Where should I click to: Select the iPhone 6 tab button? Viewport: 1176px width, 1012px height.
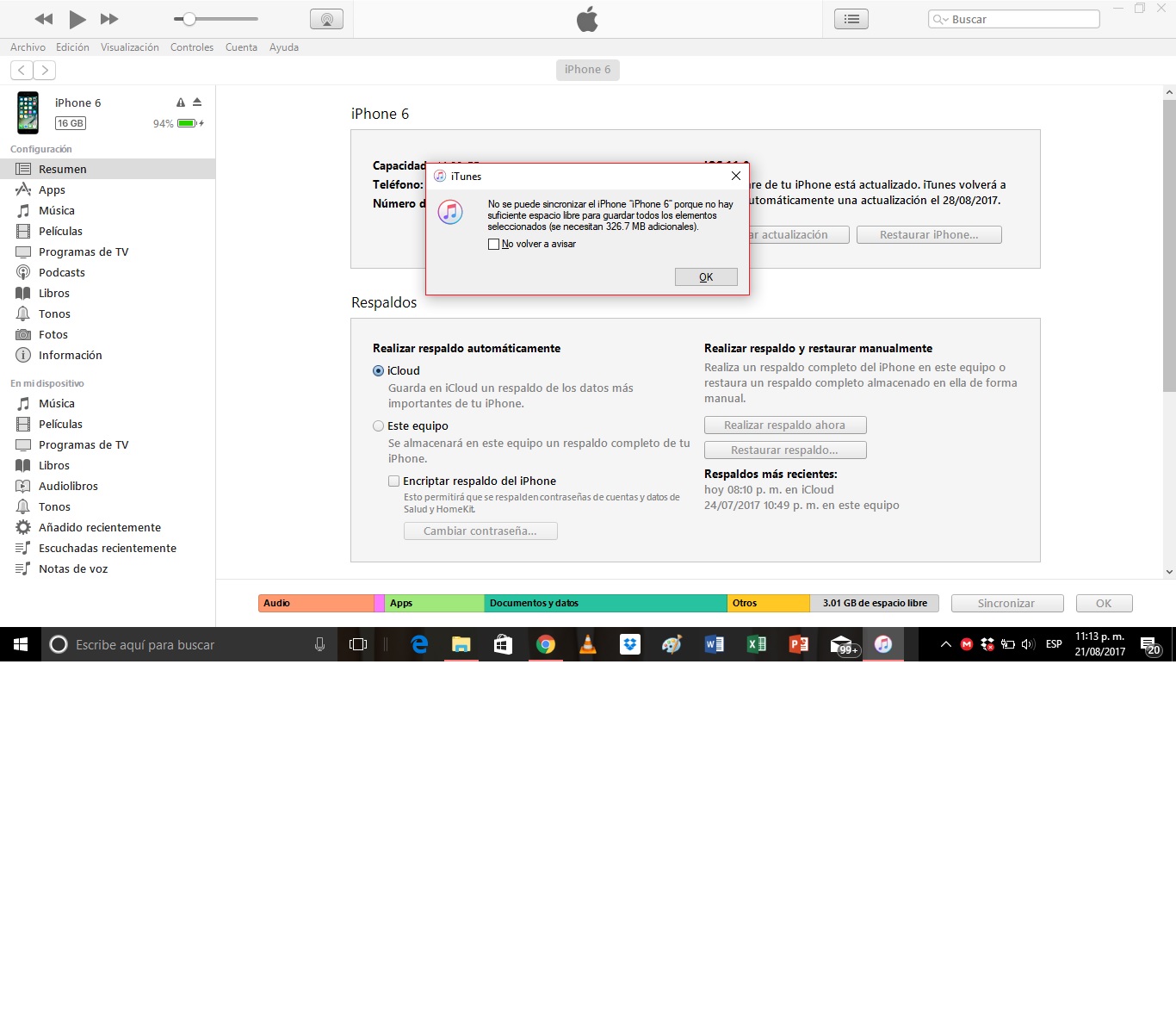click(588, 70)
